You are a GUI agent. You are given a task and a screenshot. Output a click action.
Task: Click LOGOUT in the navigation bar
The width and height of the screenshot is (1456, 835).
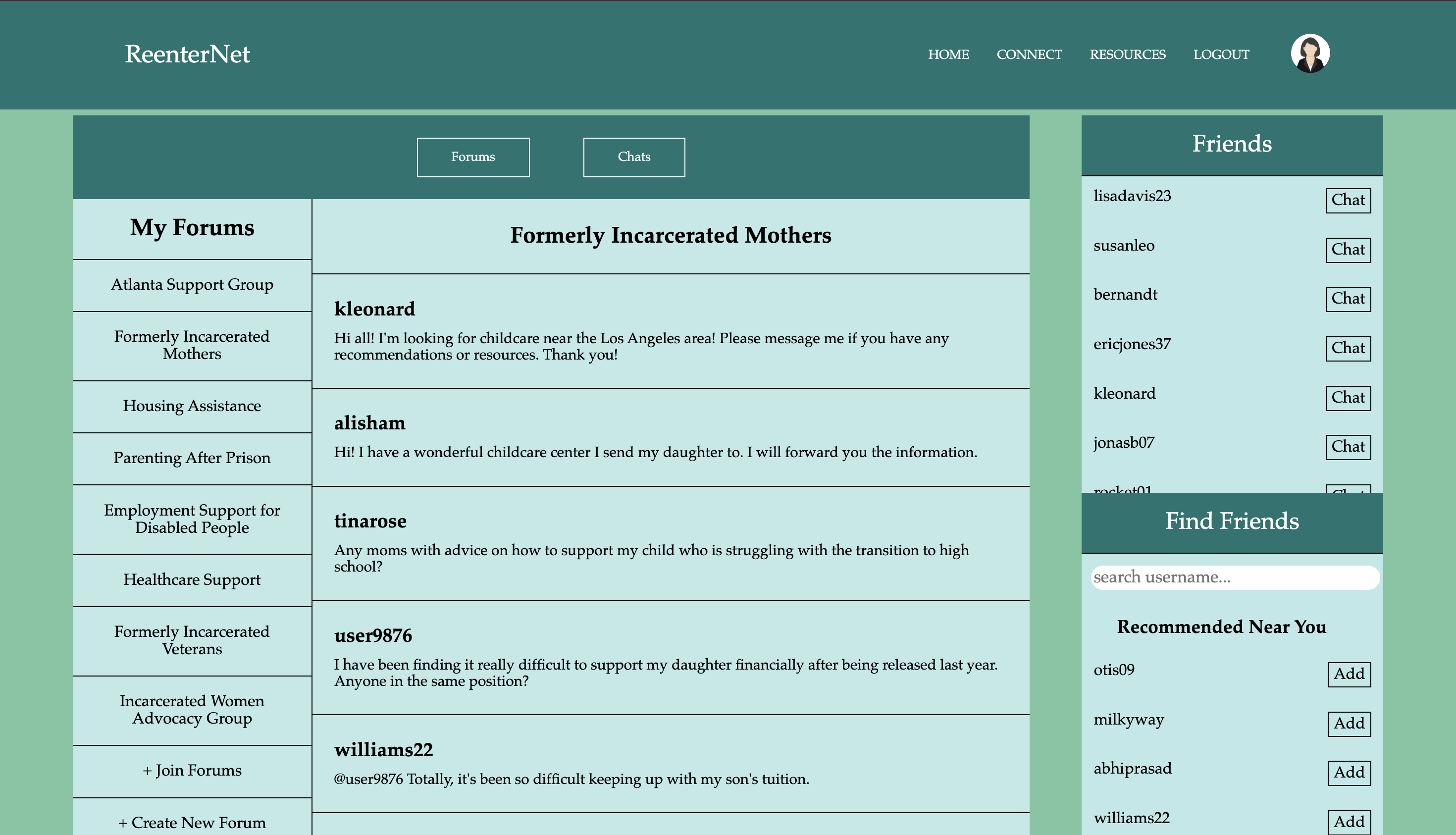(1221, 54)
